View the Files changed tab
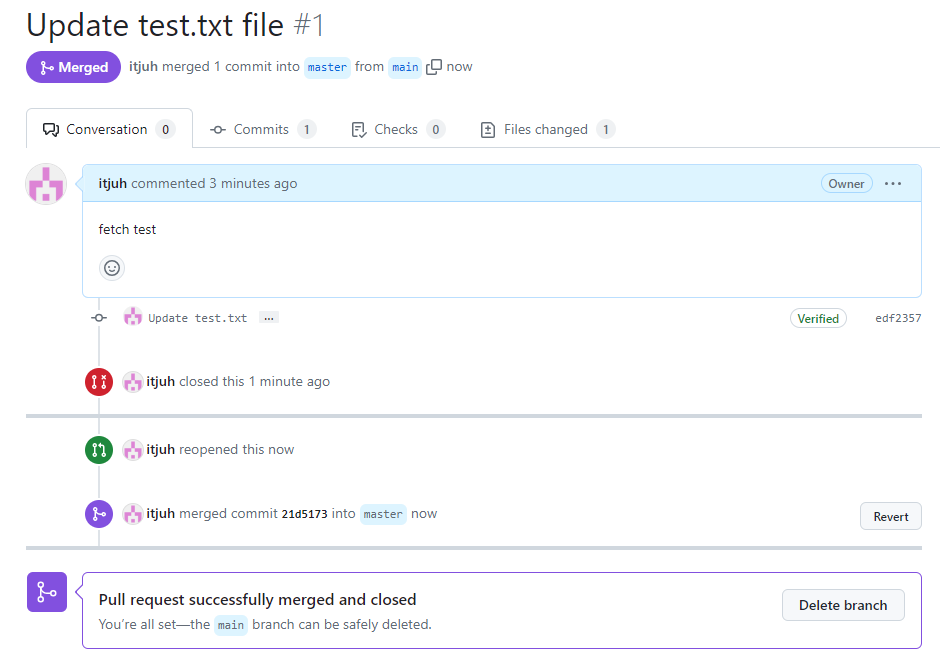940x662 pixels. [x=547, y=130]
